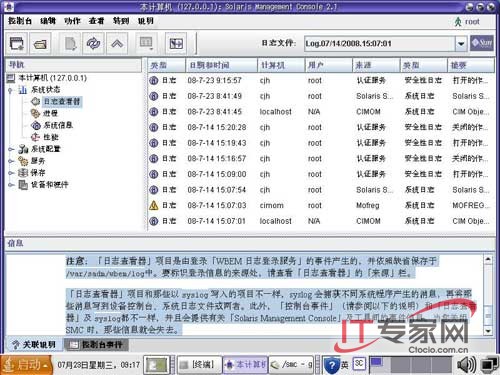
Task: Click the network computers icon in taskbar
Action: (490, 365)
